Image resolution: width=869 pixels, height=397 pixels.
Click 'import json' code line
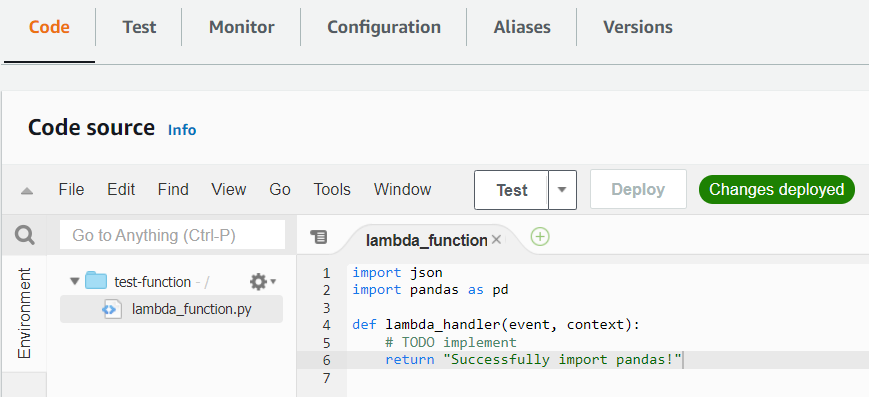click(x=397, y=272)
